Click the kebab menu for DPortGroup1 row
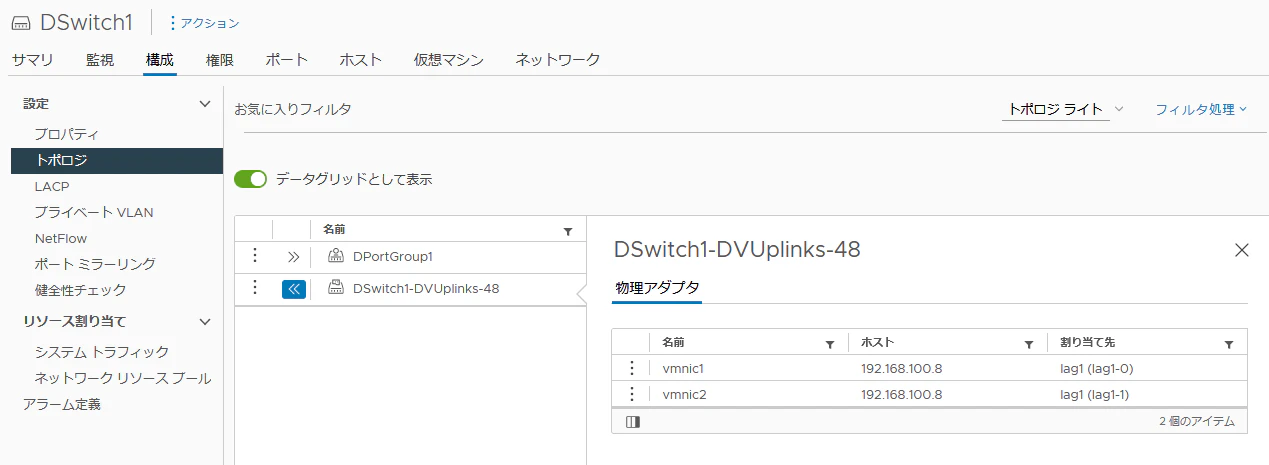This screenshot has height=465, width=1269. (x=254, y=256)
